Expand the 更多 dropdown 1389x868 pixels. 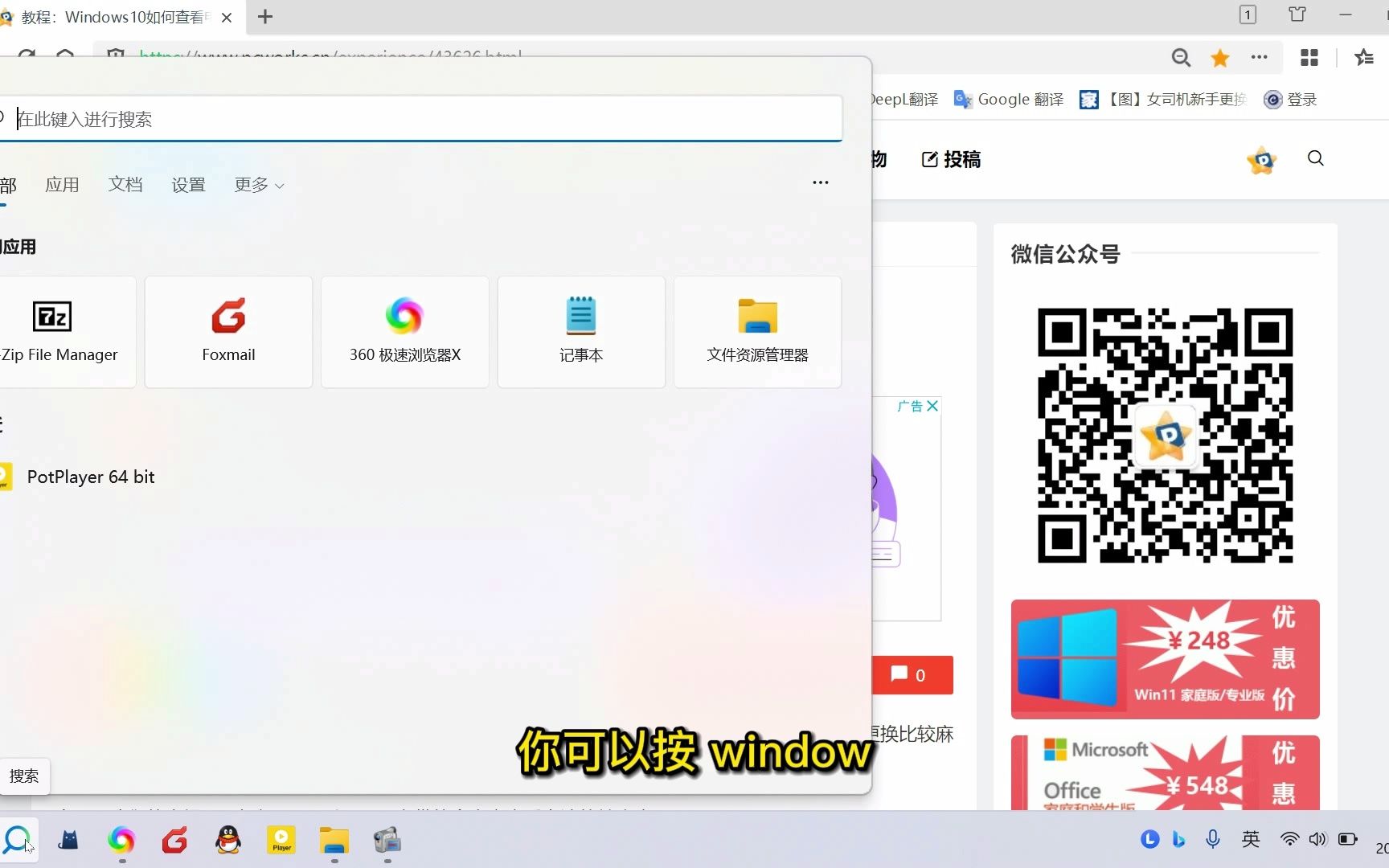[x=259, y=185]
